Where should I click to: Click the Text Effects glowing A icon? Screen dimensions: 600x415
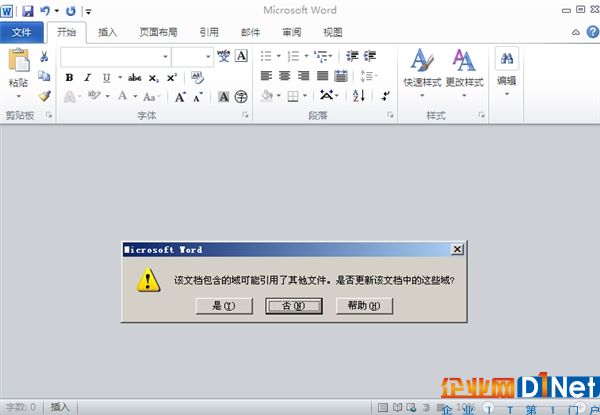click(x=70, y=96)
